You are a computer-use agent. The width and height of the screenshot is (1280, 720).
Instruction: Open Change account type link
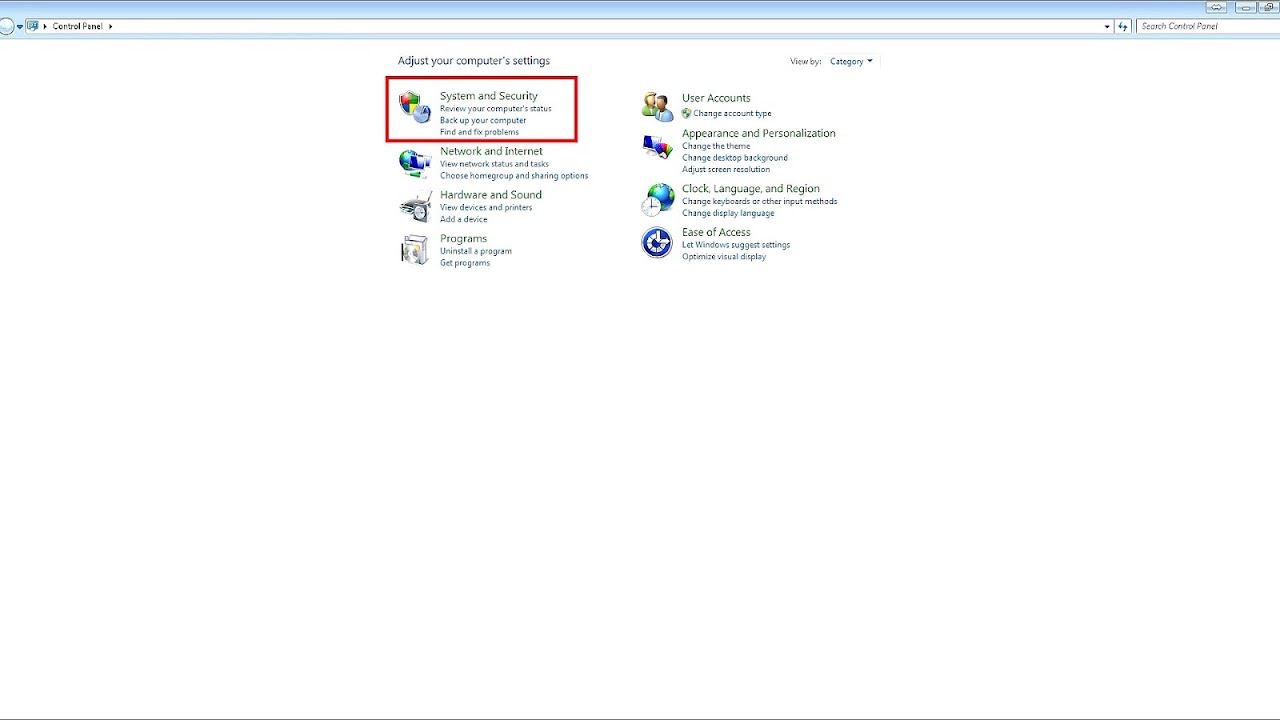point(732,114)
